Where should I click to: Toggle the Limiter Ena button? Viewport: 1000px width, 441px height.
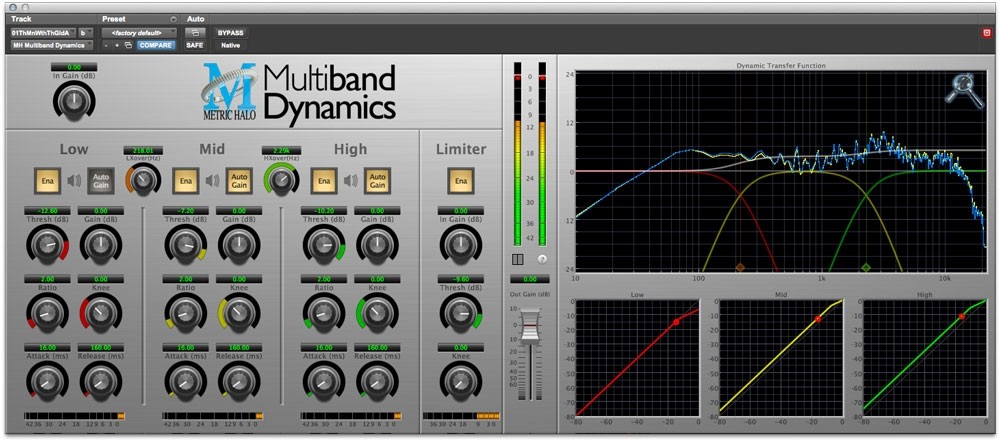point(460,181)
